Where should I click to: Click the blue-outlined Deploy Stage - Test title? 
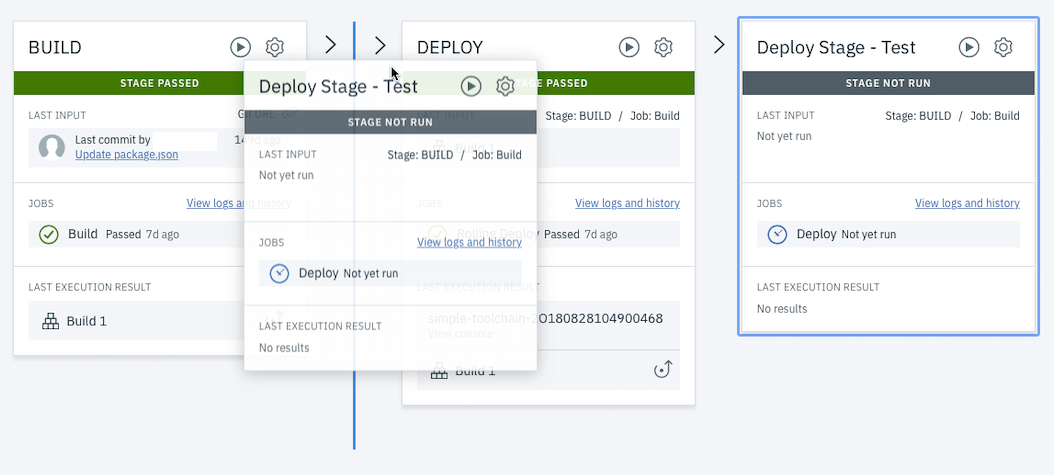(x=836, y=48)
